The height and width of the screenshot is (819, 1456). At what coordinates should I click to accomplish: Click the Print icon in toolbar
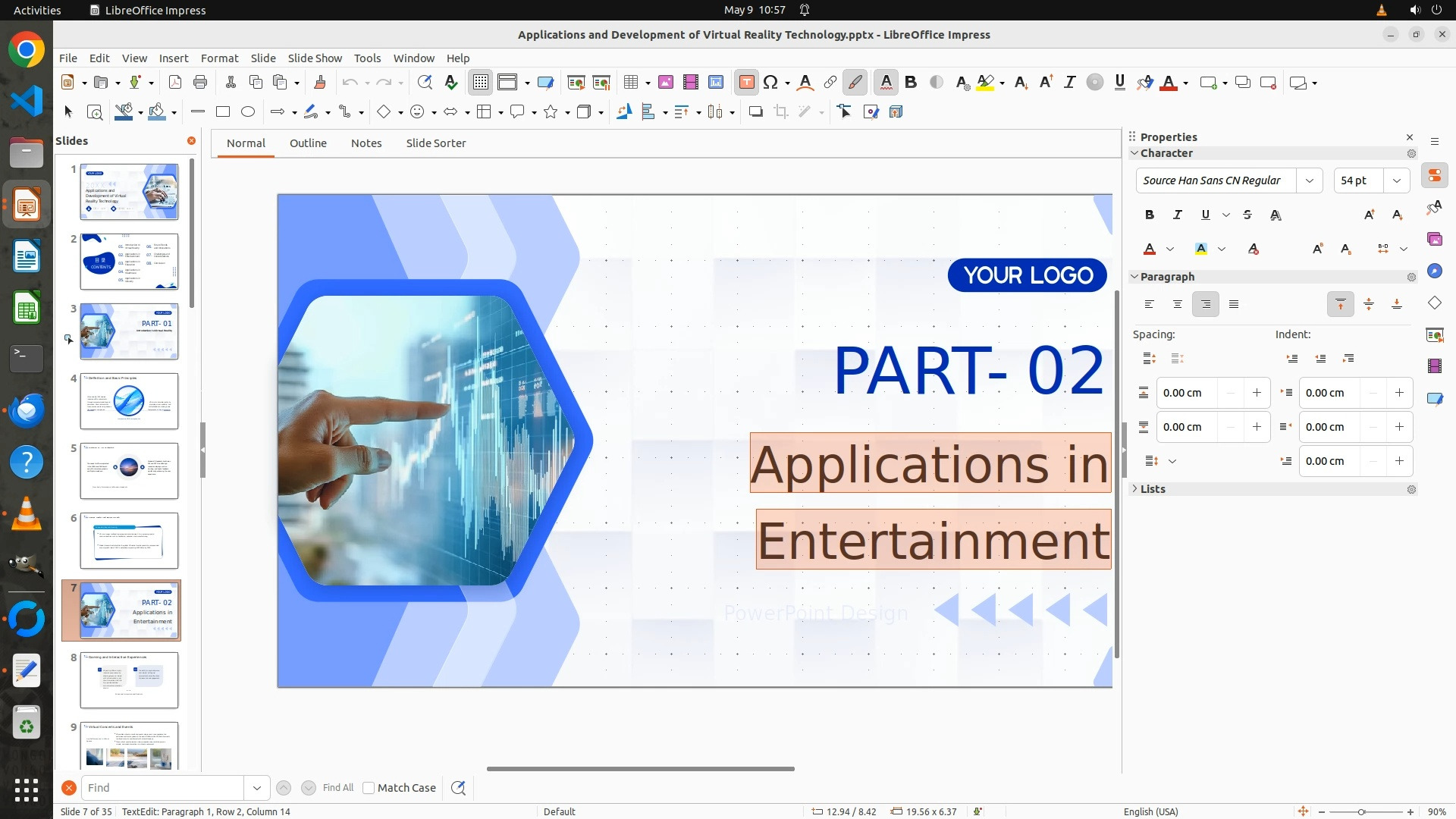200,83
